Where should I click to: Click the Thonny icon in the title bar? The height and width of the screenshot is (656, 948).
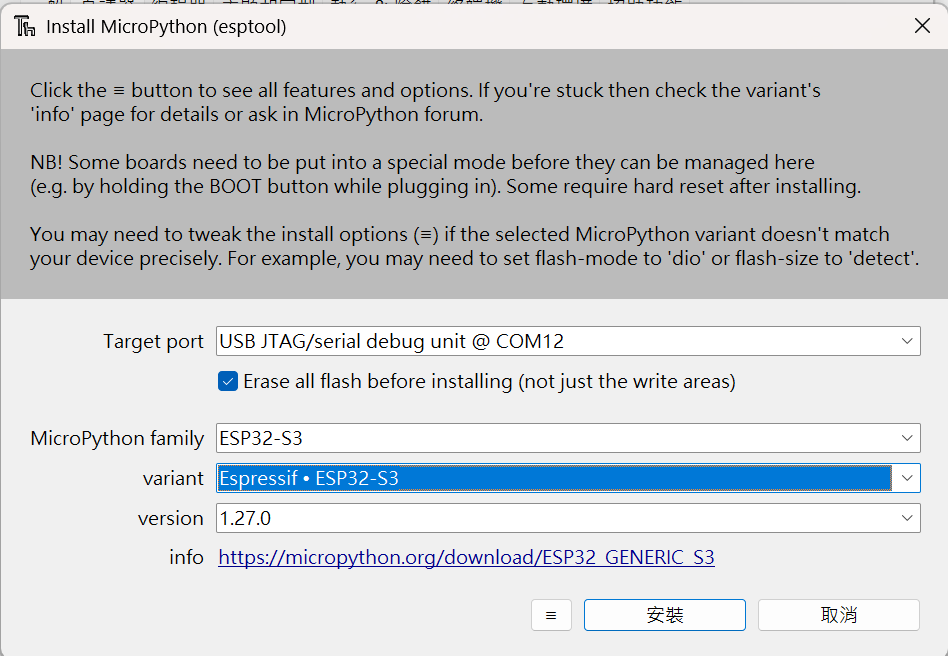[x=26, y=27]
